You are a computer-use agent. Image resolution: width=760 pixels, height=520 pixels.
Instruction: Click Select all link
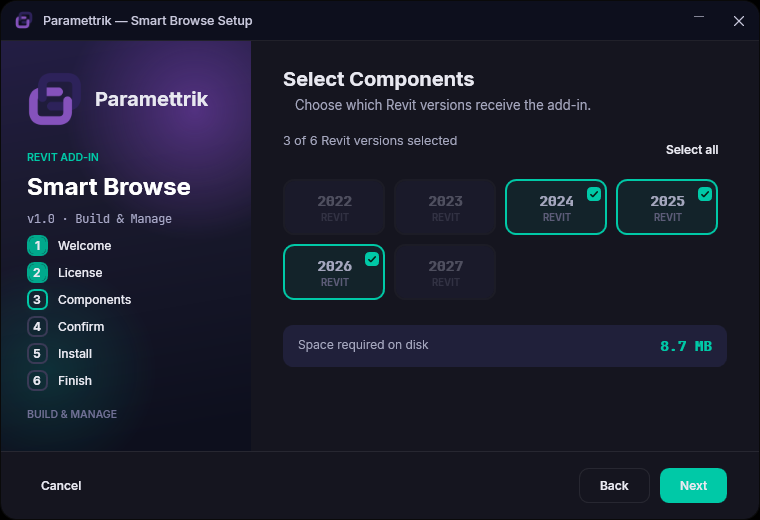click(692, 150)
